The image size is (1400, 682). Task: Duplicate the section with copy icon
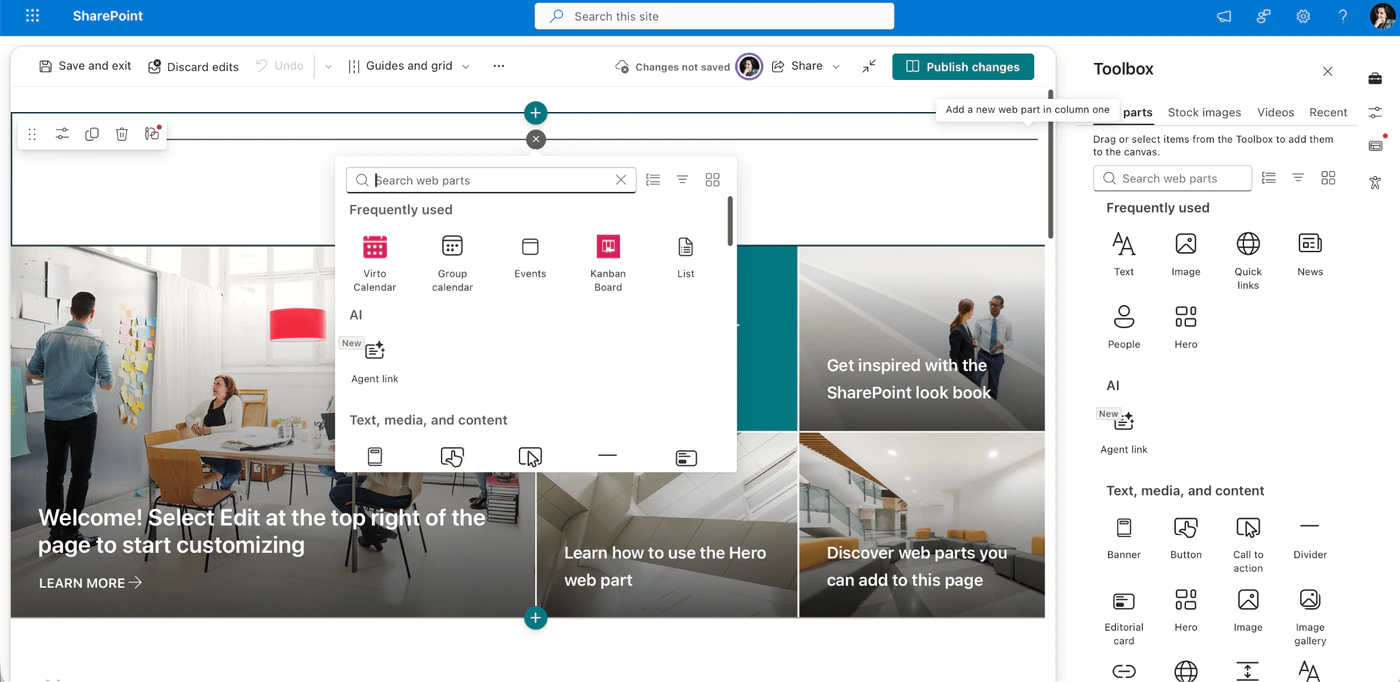92,134
